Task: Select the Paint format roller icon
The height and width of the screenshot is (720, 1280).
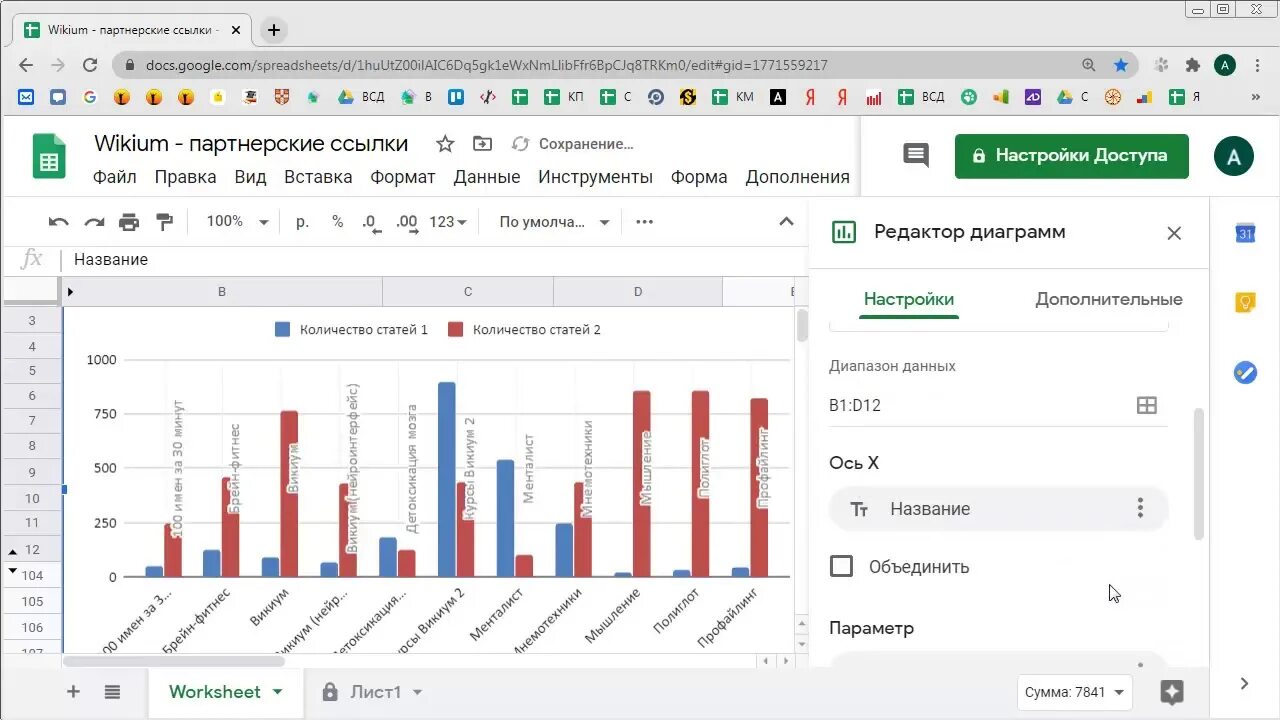Action: [165, 222]
